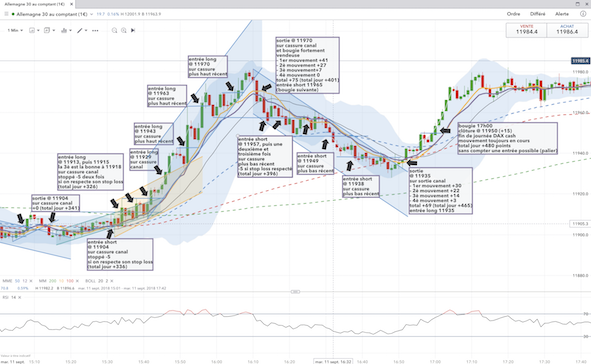
Task: Click the BOLL indicator label
Action: [90, 281]
